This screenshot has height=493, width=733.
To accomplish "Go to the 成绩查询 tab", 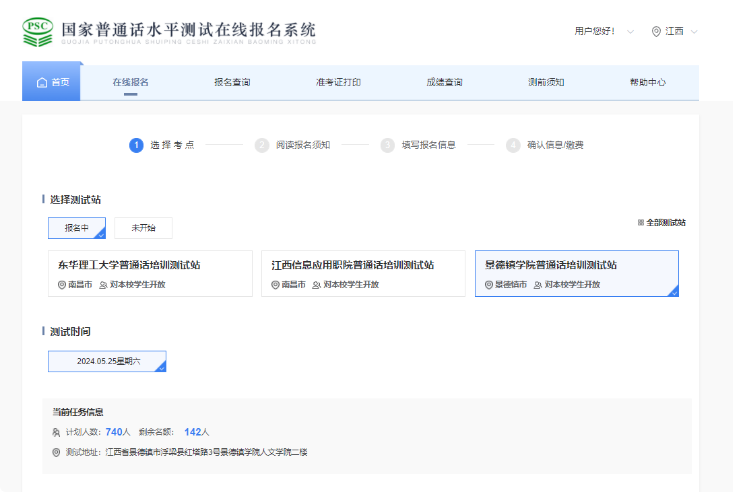I will pos(444,82).
